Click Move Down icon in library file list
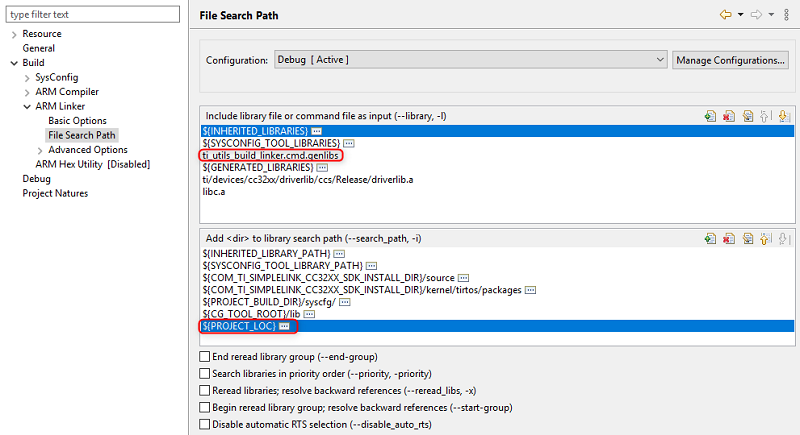 click(x=784, y=116)
